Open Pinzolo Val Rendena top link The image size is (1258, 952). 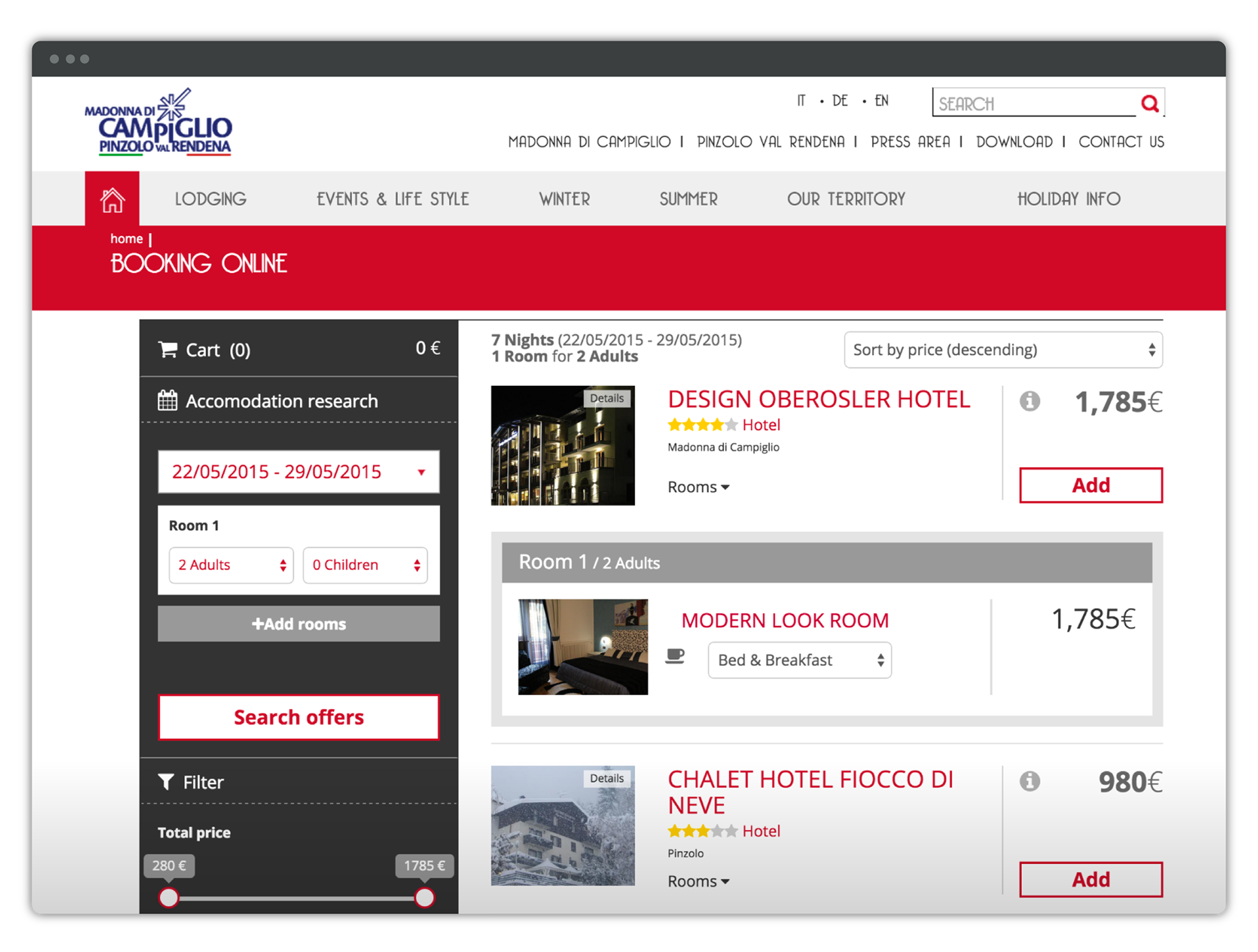771,142
